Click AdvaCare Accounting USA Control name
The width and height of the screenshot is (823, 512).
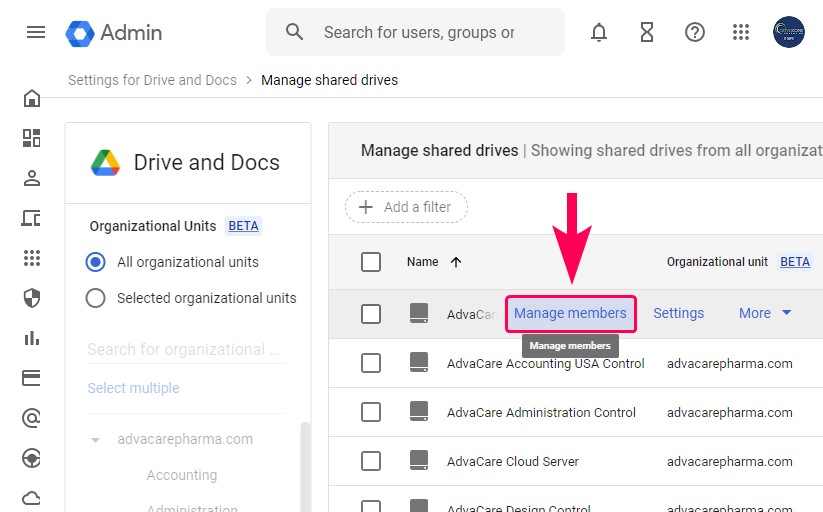pyautogui.click(x=545, y=363)
